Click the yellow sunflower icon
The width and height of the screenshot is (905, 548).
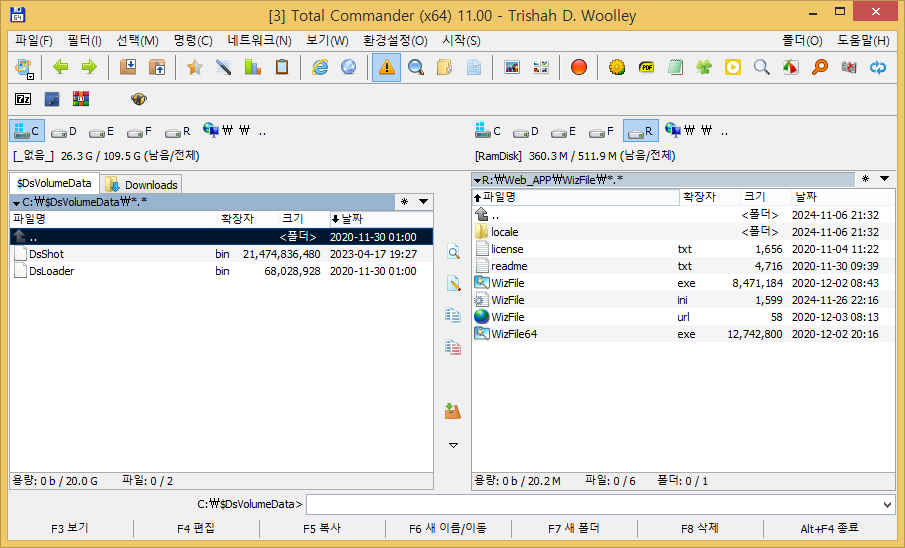[x=617, y=67]
